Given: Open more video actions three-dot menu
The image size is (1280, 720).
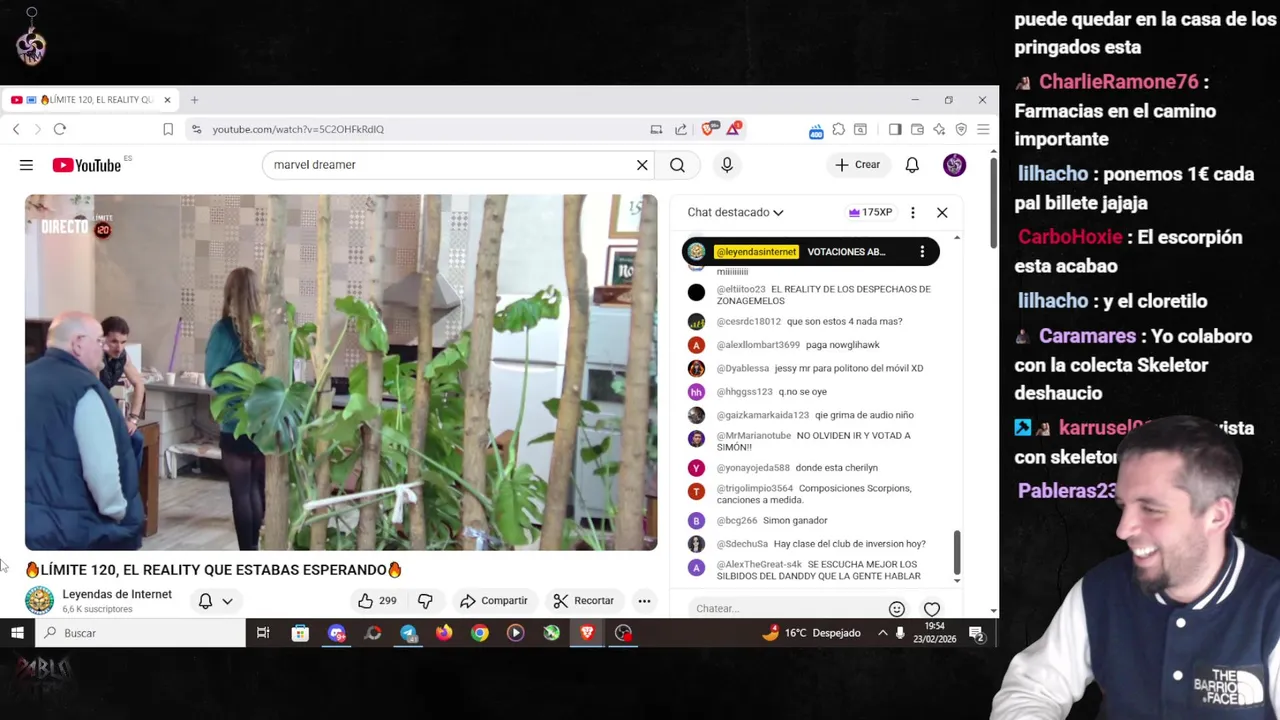Looking at the screenshot, I should click(644, 601).
